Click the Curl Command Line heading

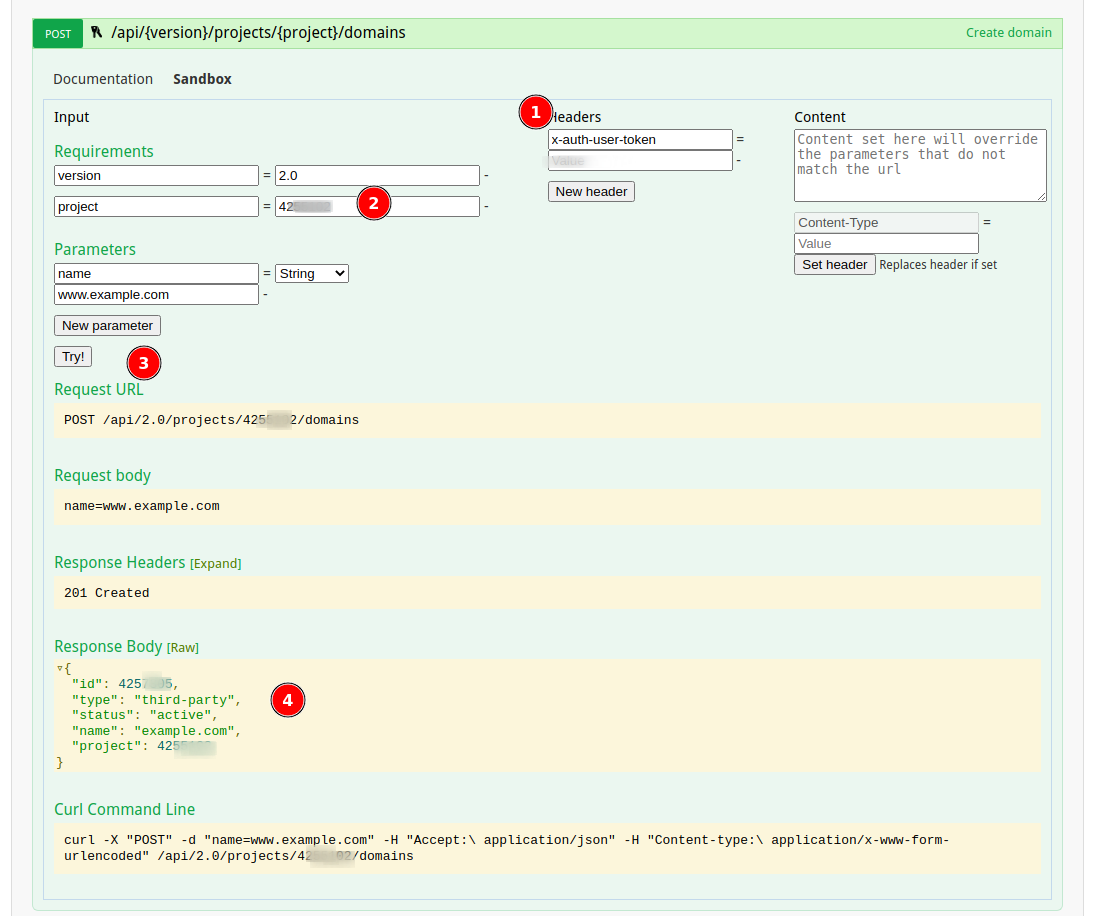tap(125, 809)
